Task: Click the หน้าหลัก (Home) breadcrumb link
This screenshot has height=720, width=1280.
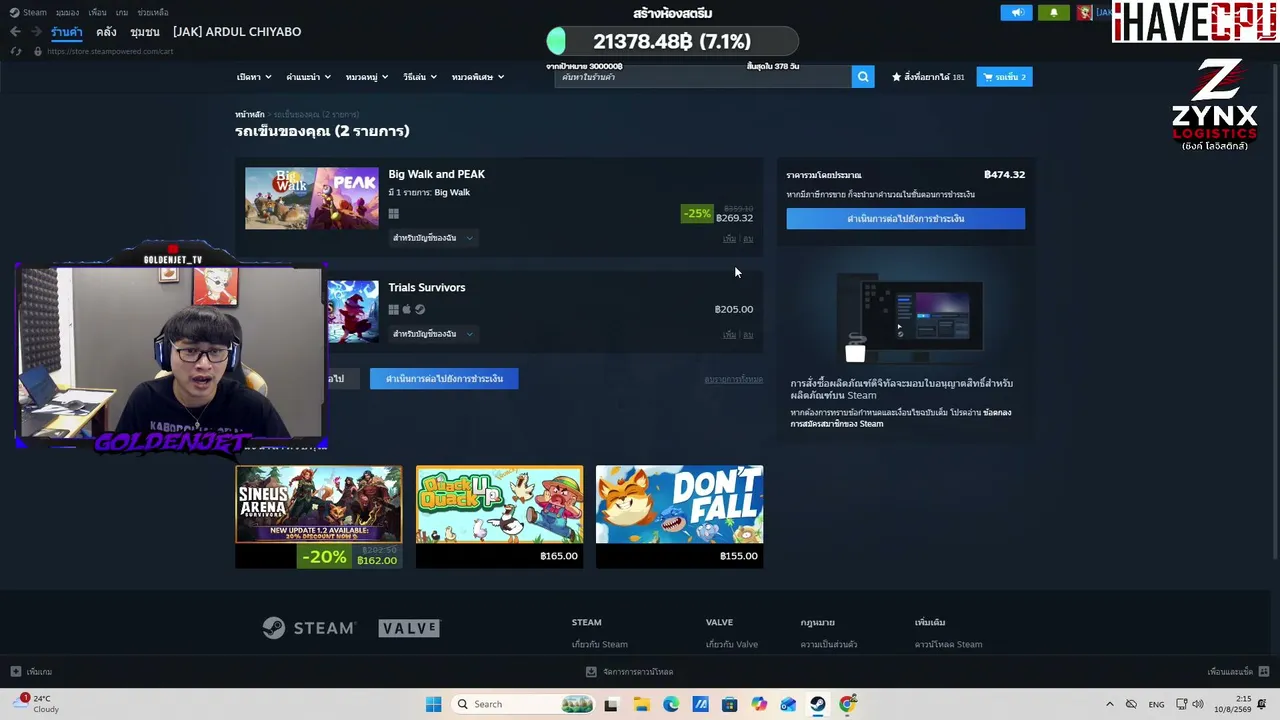Action: point(250,115)
